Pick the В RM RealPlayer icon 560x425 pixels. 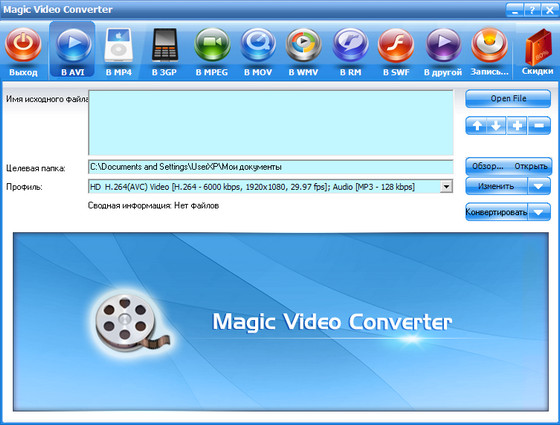(x=350, y=45)
